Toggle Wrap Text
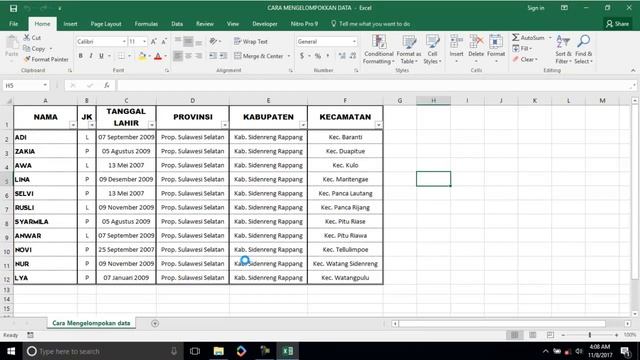The height and width of the screenshot is (360, 640). pyautogui.click(x=251, y=42)
